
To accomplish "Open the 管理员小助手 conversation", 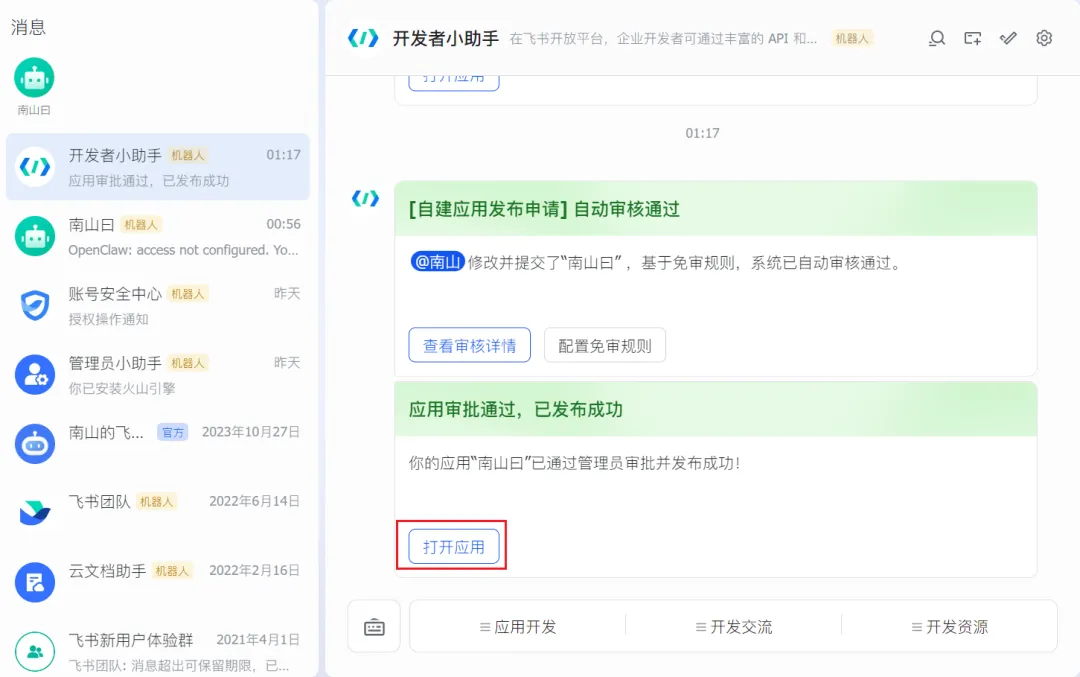I will click(x=158, y=375).
